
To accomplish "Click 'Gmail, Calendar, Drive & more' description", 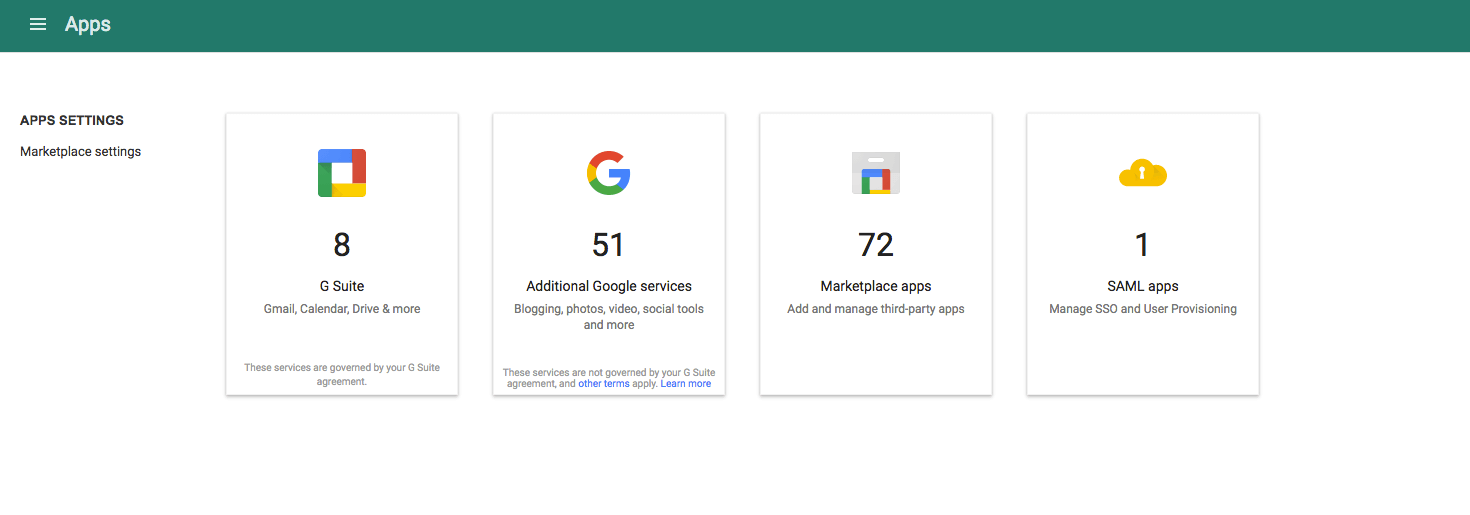I will pyautogui.click(x=342, y=309).
